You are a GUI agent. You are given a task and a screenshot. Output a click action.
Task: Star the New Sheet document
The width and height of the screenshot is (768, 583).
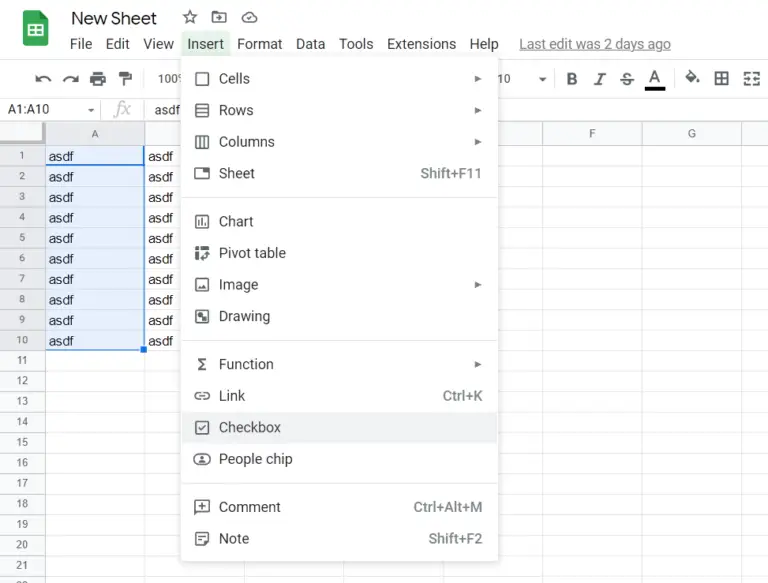point(190,18)
